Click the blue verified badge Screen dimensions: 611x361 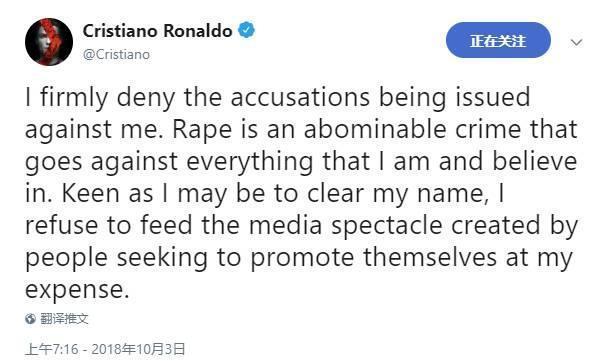click(x=246, y=30)
